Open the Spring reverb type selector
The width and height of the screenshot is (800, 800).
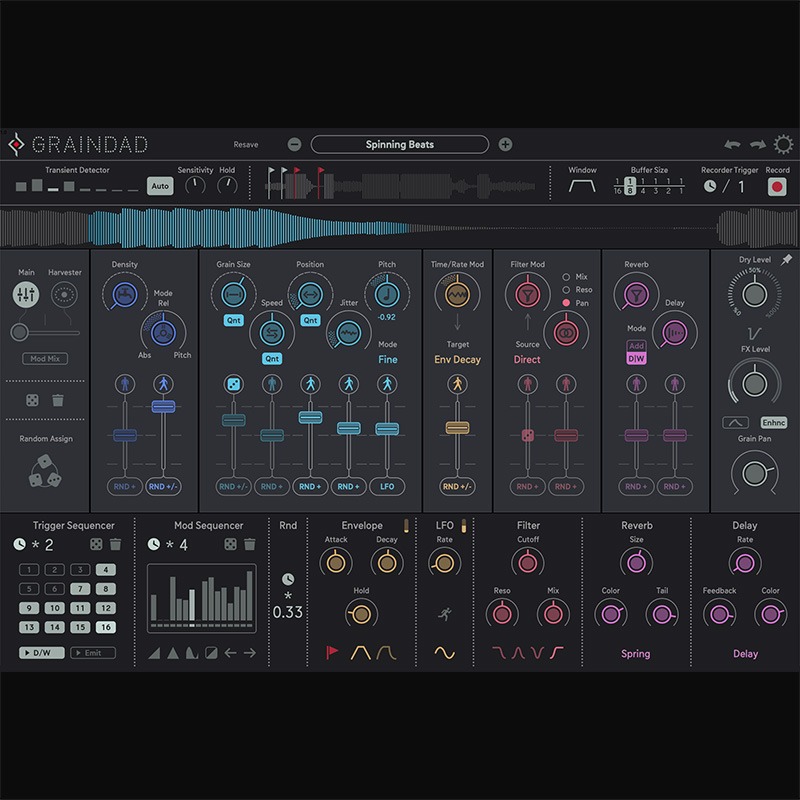[636, 654]
